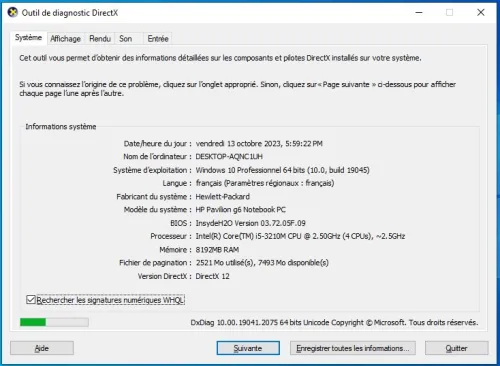Minimize the DirectX diagnostic window
Image resolution: width=500 pixels, height=366 pixels.
click(x=419, y=13)
